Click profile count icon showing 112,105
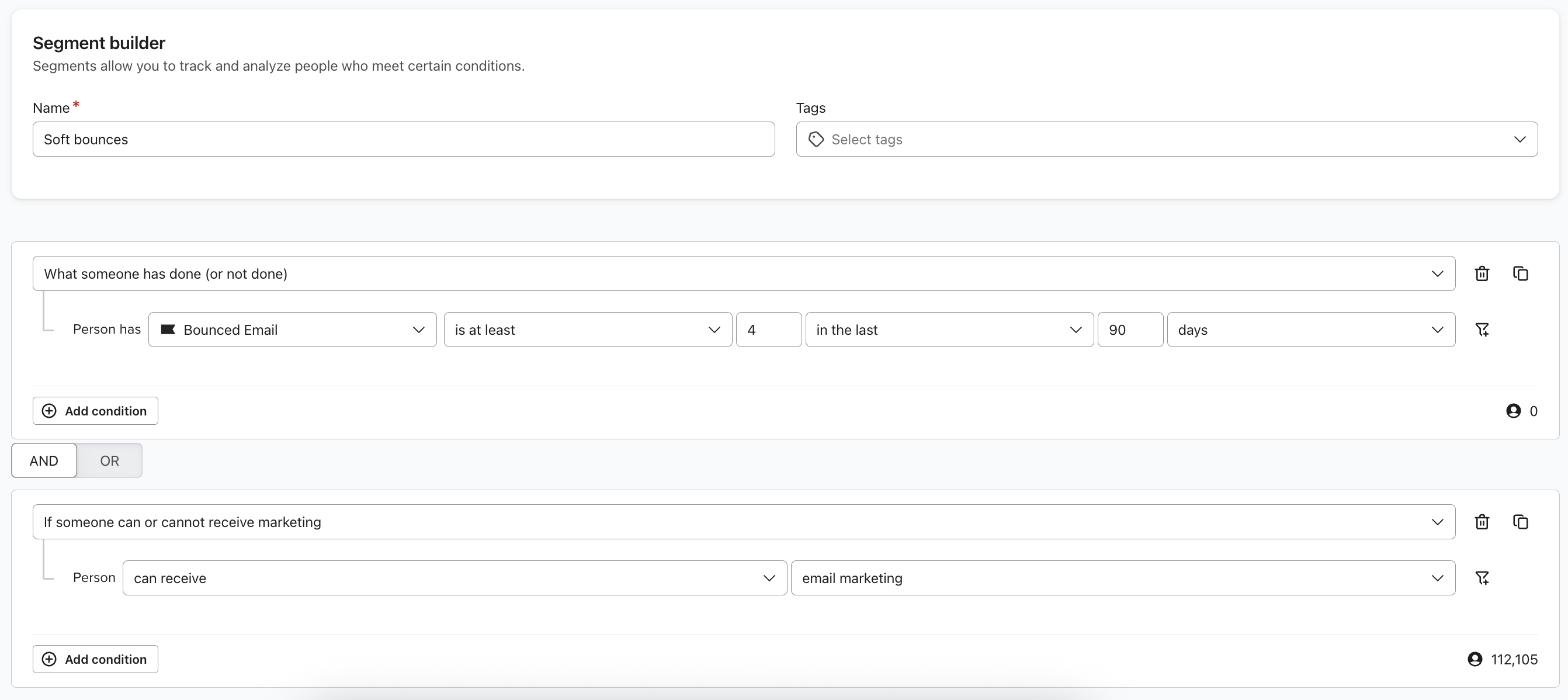This screenshot has height=700, width=1568. [x=1475, y=659]
